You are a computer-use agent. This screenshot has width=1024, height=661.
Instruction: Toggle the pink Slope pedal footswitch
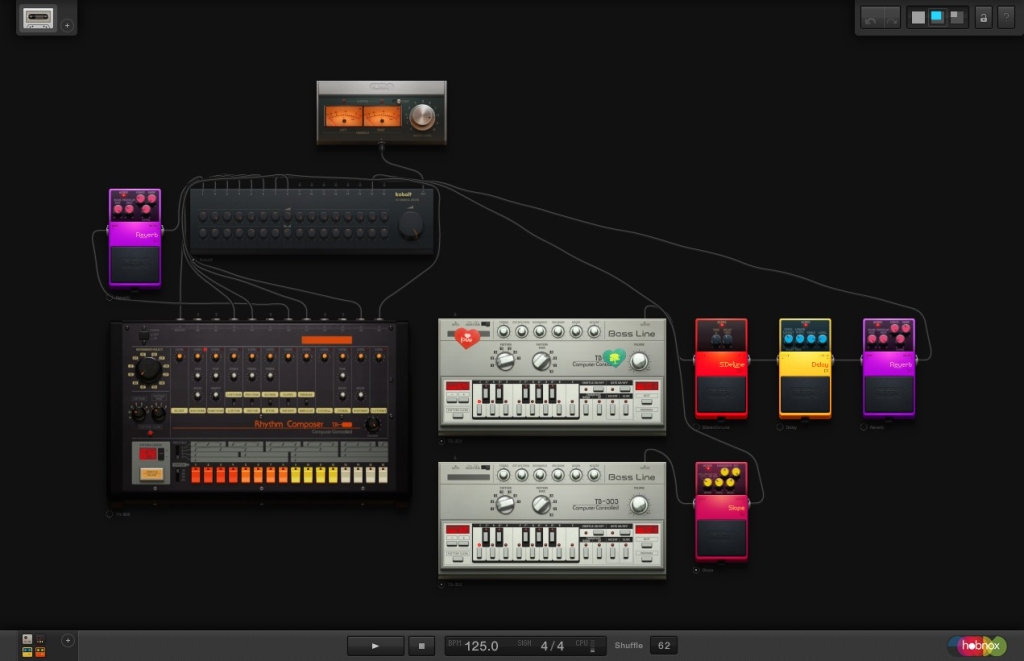tap(721, 538)
